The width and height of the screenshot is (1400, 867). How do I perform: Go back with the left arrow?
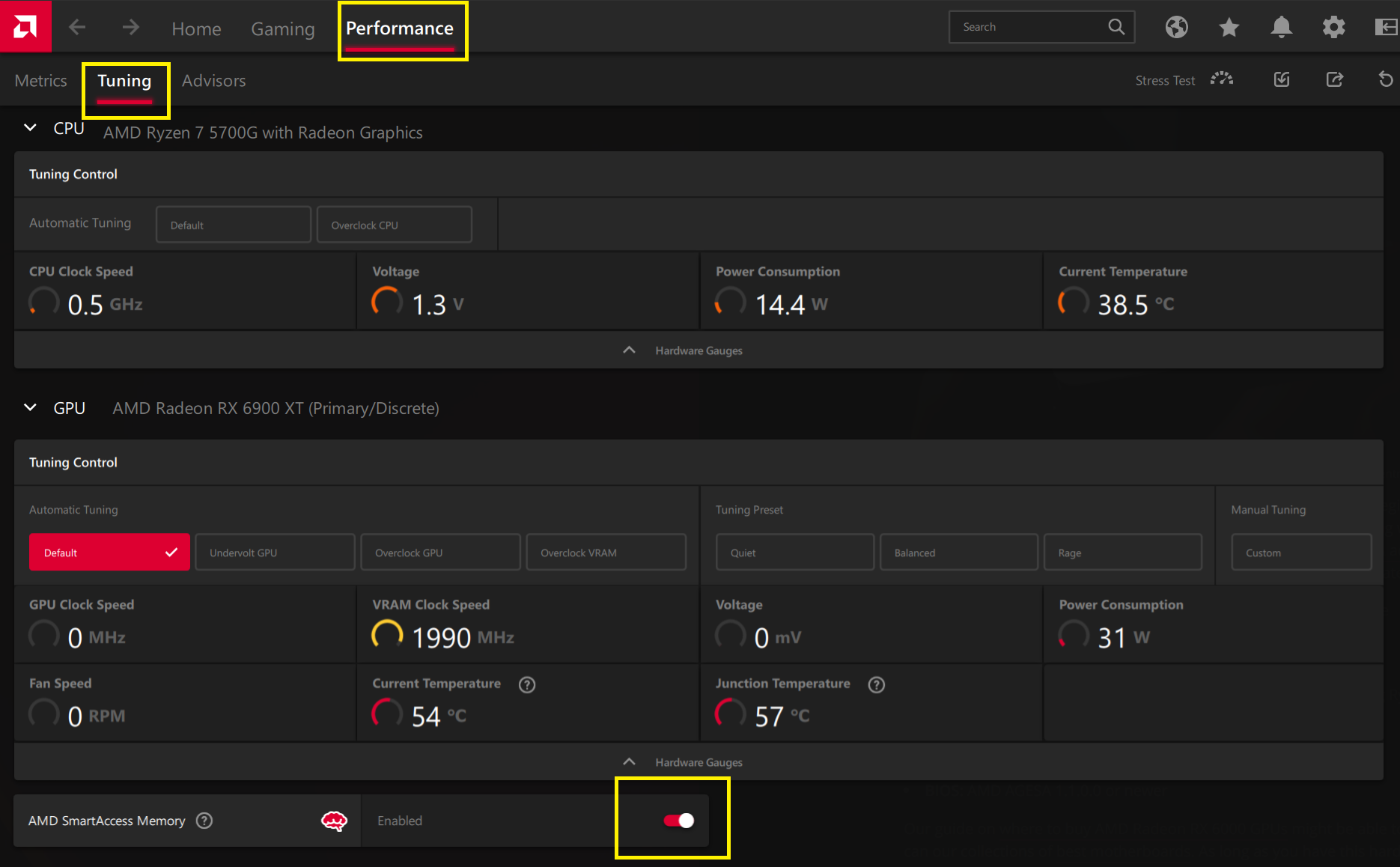(x=77, y=28)
